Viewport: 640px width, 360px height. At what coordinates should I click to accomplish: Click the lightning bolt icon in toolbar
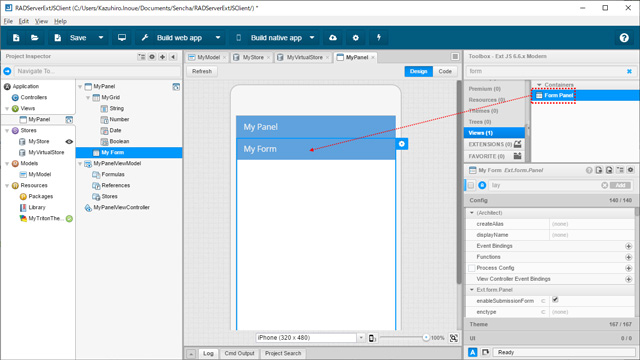[378, 38]
